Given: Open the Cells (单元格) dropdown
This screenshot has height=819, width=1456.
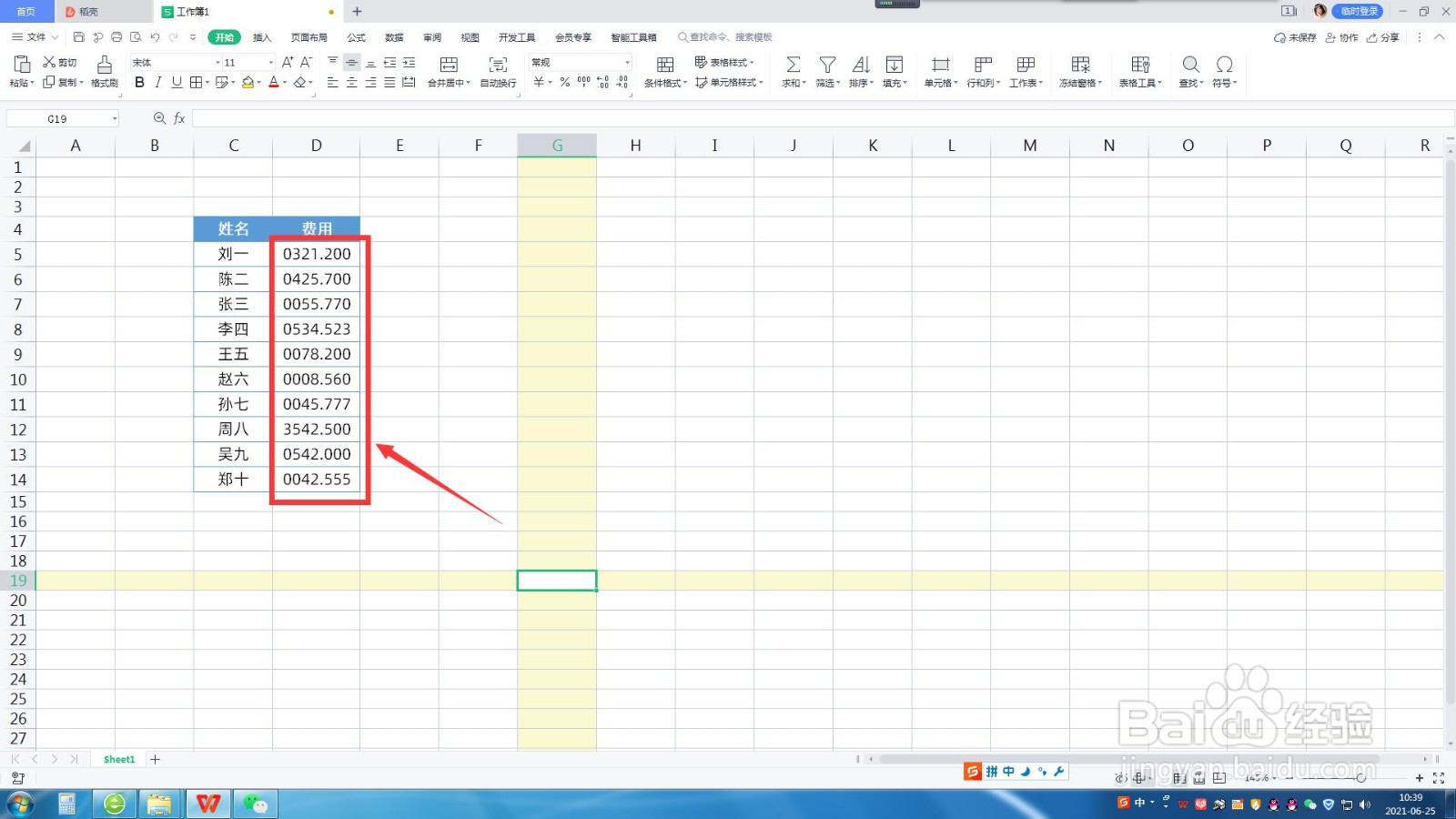Looking at the screenshot, I should click(941, 71).
